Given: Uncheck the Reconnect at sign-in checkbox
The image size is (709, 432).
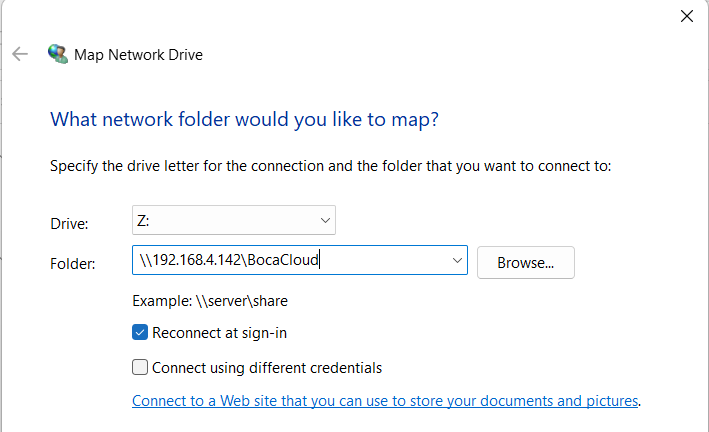Looking at the screenshot, I should coord(140,333).
